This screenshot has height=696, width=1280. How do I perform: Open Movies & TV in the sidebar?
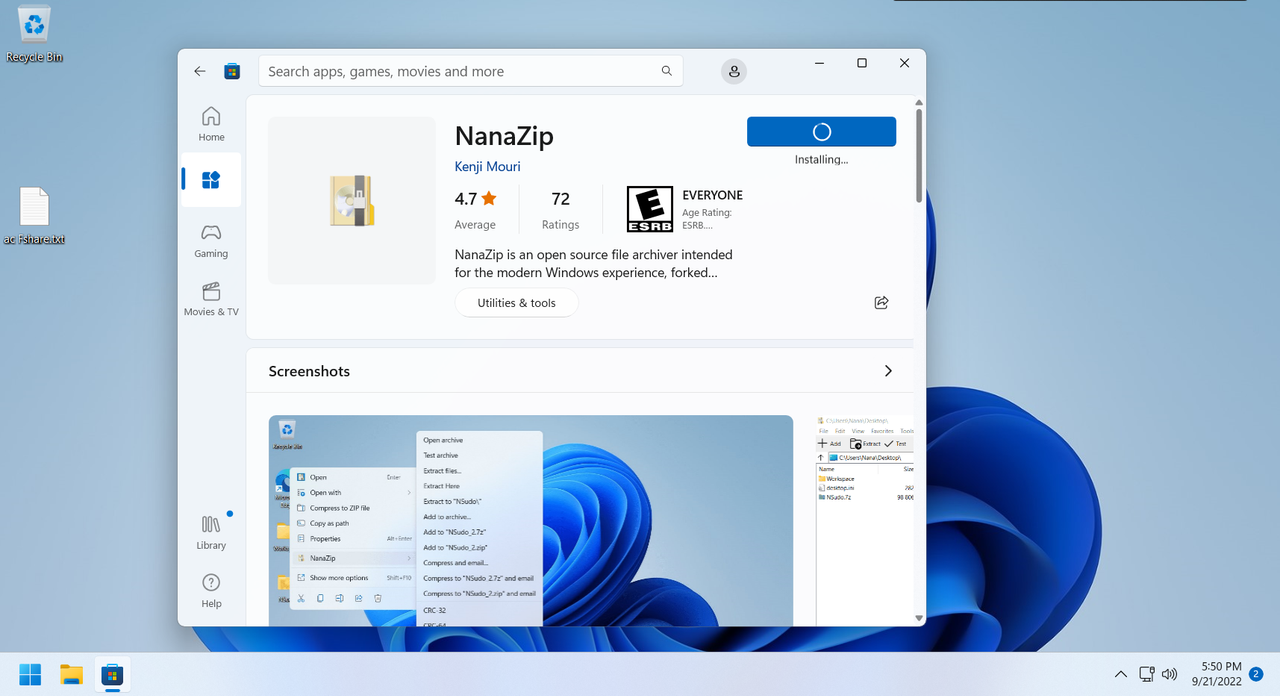[211, 299]
